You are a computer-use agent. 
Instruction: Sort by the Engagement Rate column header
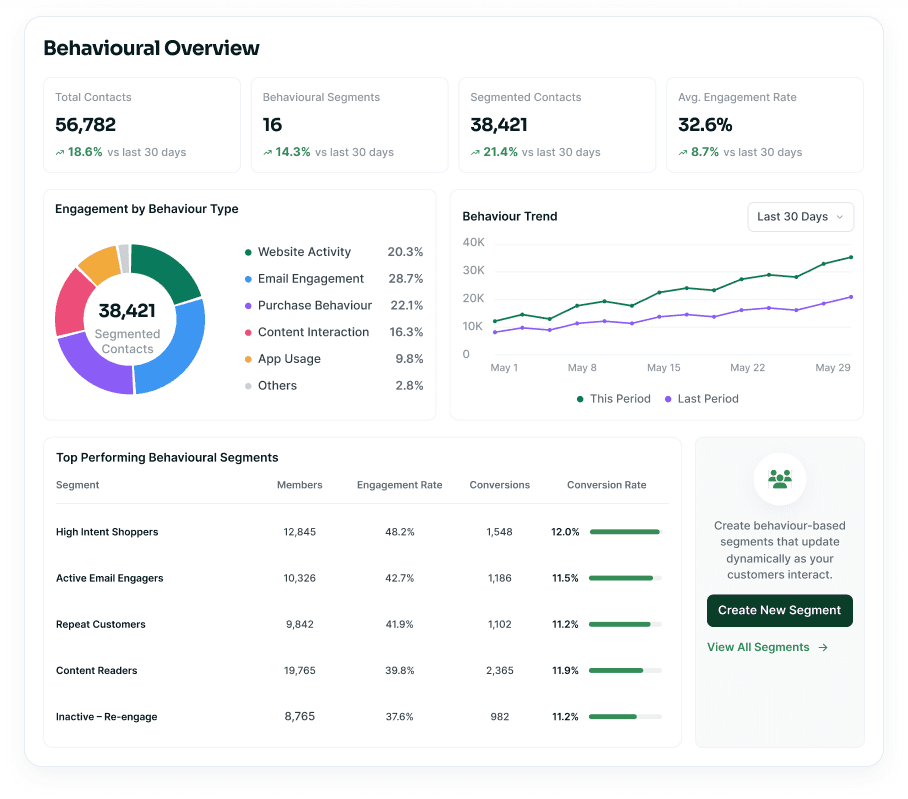pos(400,485)
